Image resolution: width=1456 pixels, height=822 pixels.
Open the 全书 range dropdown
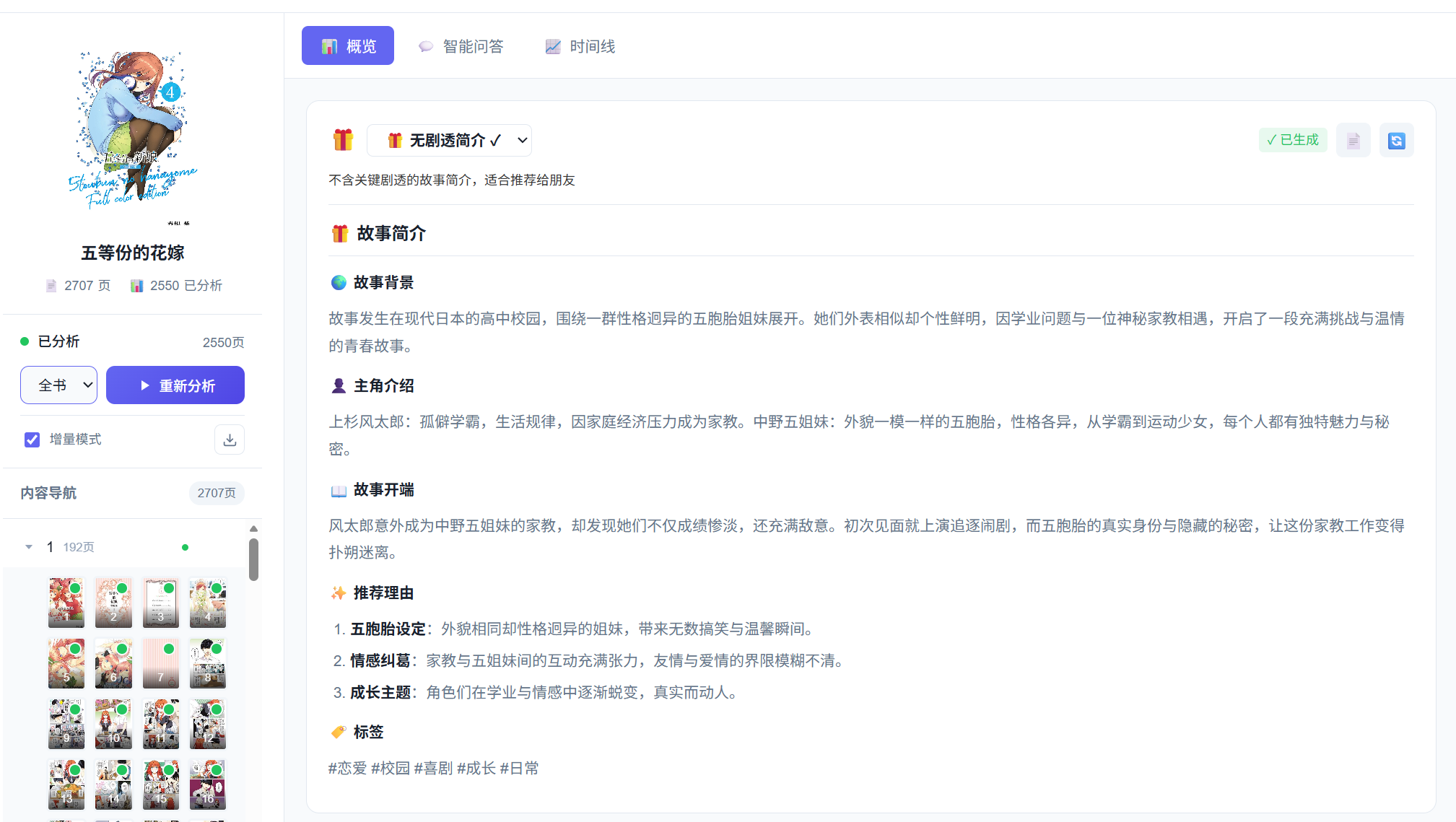point(58,385)
